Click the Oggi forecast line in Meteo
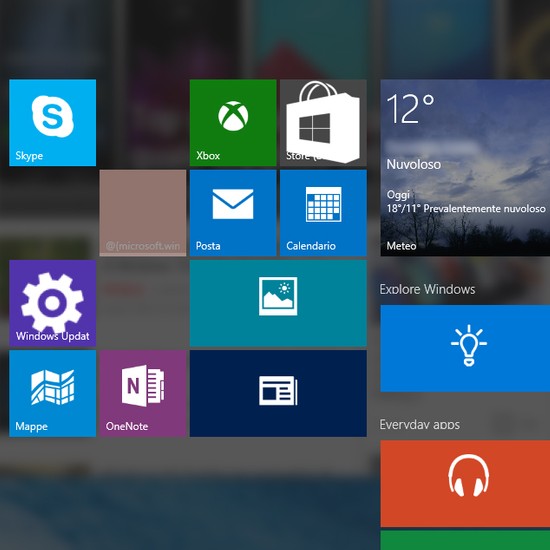550x550 pixels. [x=398, y=195]
